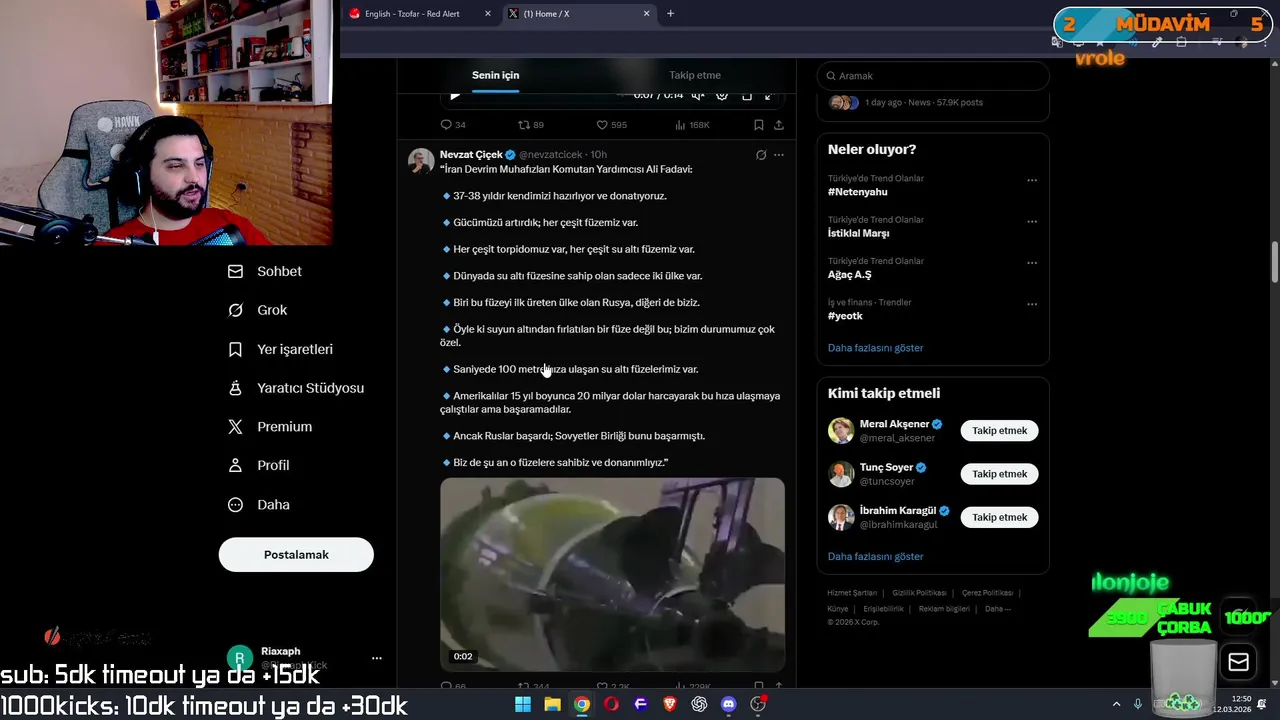Toggle top video picture-in-picture mode
This screenshot has width=1280, height=720.
click(x=746, y=95)
